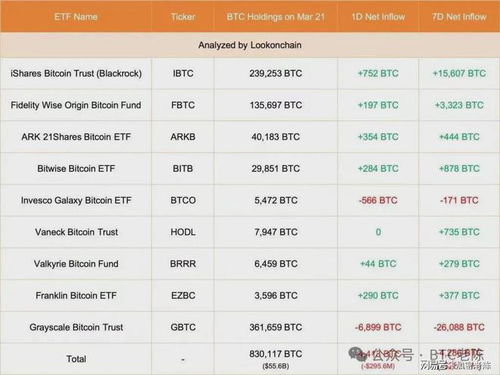Select the -566 BTC inflow cell
500x375 pixels.
[x=378, y=200]
